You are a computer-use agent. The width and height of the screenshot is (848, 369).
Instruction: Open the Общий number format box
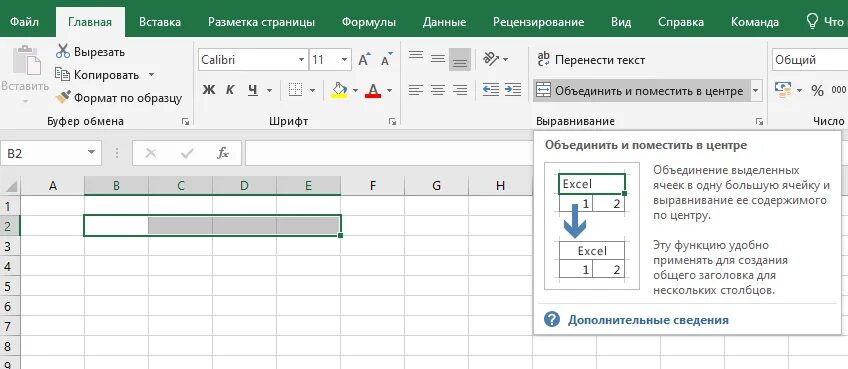810,60
